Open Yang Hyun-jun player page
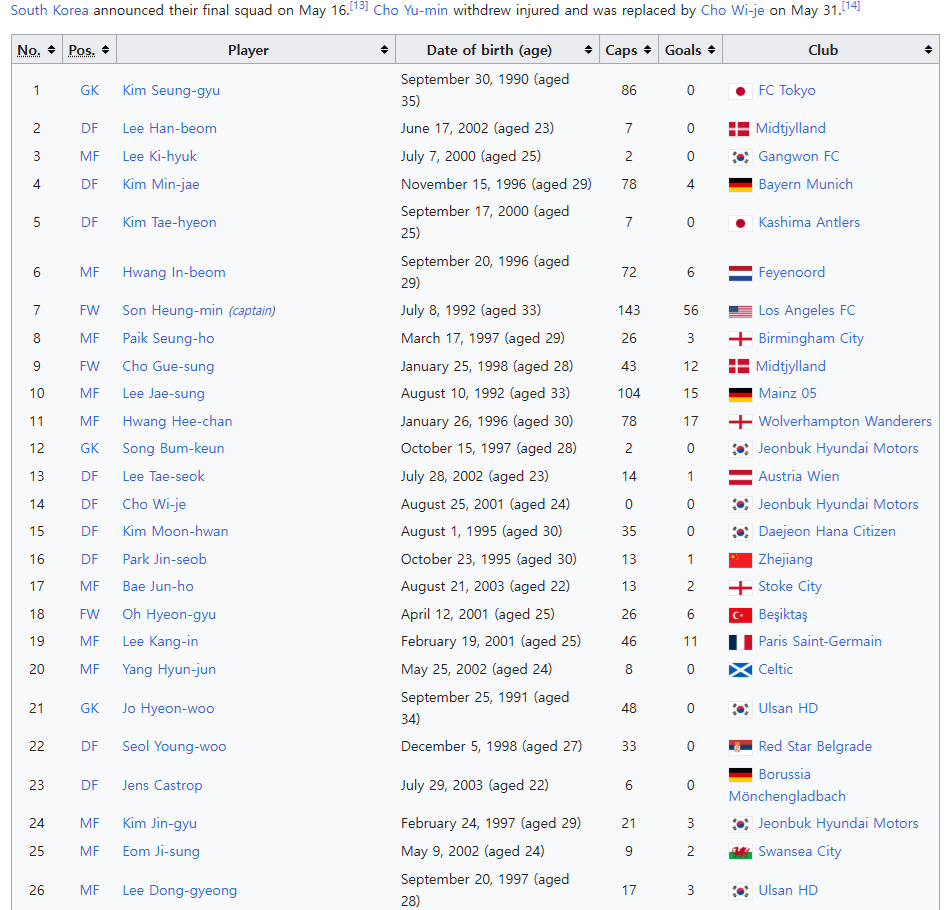This screenshot has height=910, width=946. point(169,669)
